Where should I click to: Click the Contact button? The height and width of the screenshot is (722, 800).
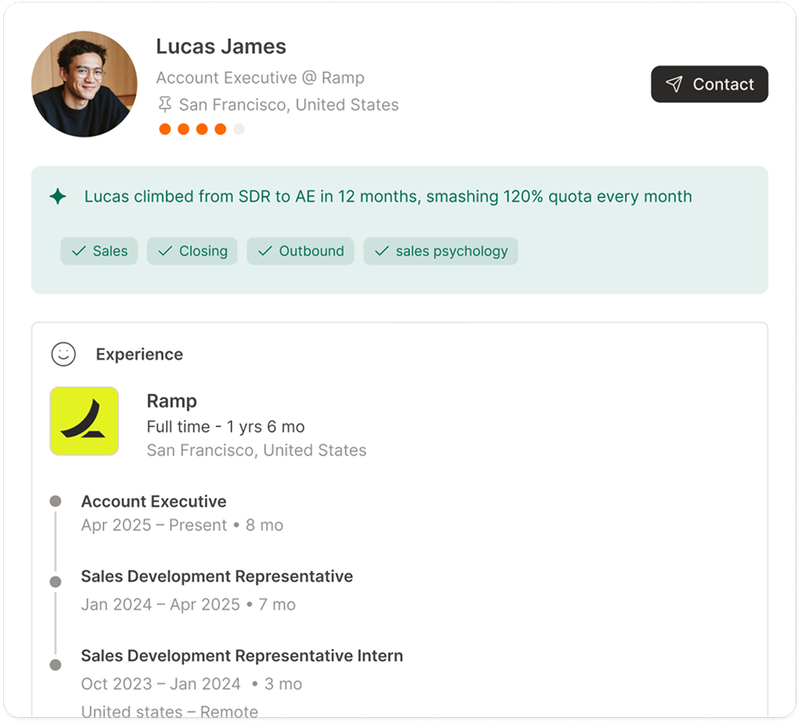pyautogui.click(x=709, y=84)
